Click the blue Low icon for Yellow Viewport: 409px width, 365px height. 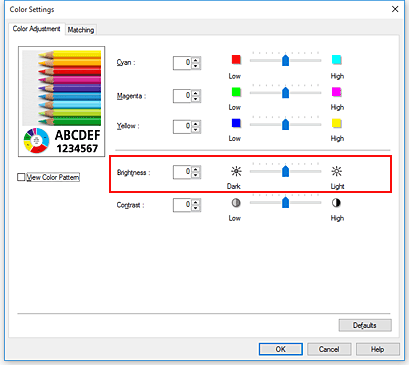click(x=236, y=123)
